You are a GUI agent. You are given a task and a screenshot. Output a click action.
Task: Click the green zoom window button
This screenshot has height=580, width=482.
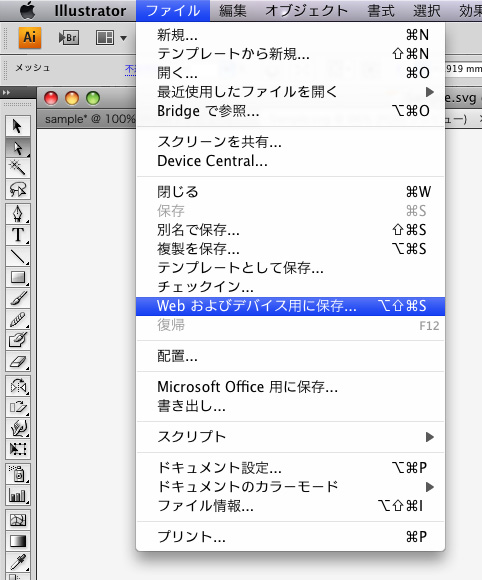point(93,98)
